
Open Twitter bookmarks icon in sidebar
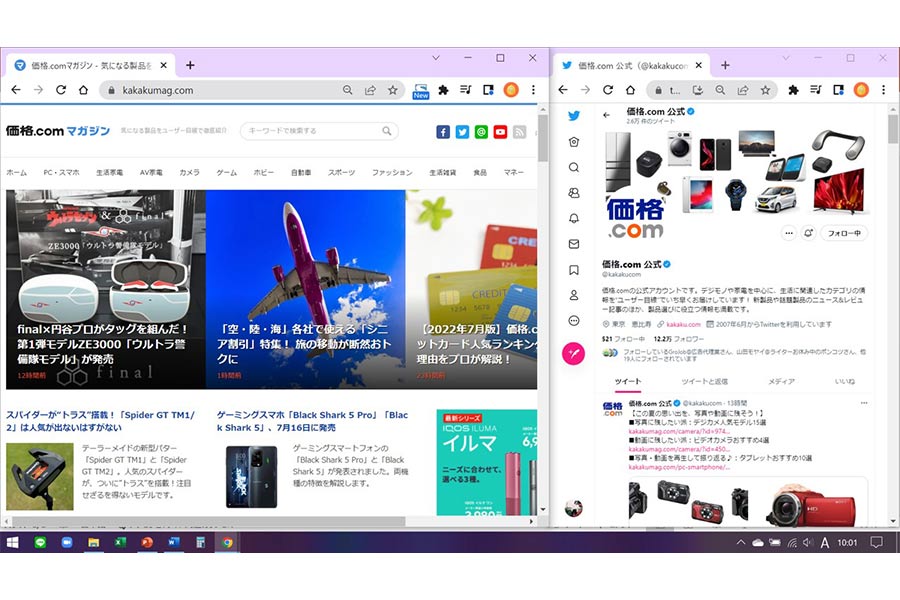(573, 270)
